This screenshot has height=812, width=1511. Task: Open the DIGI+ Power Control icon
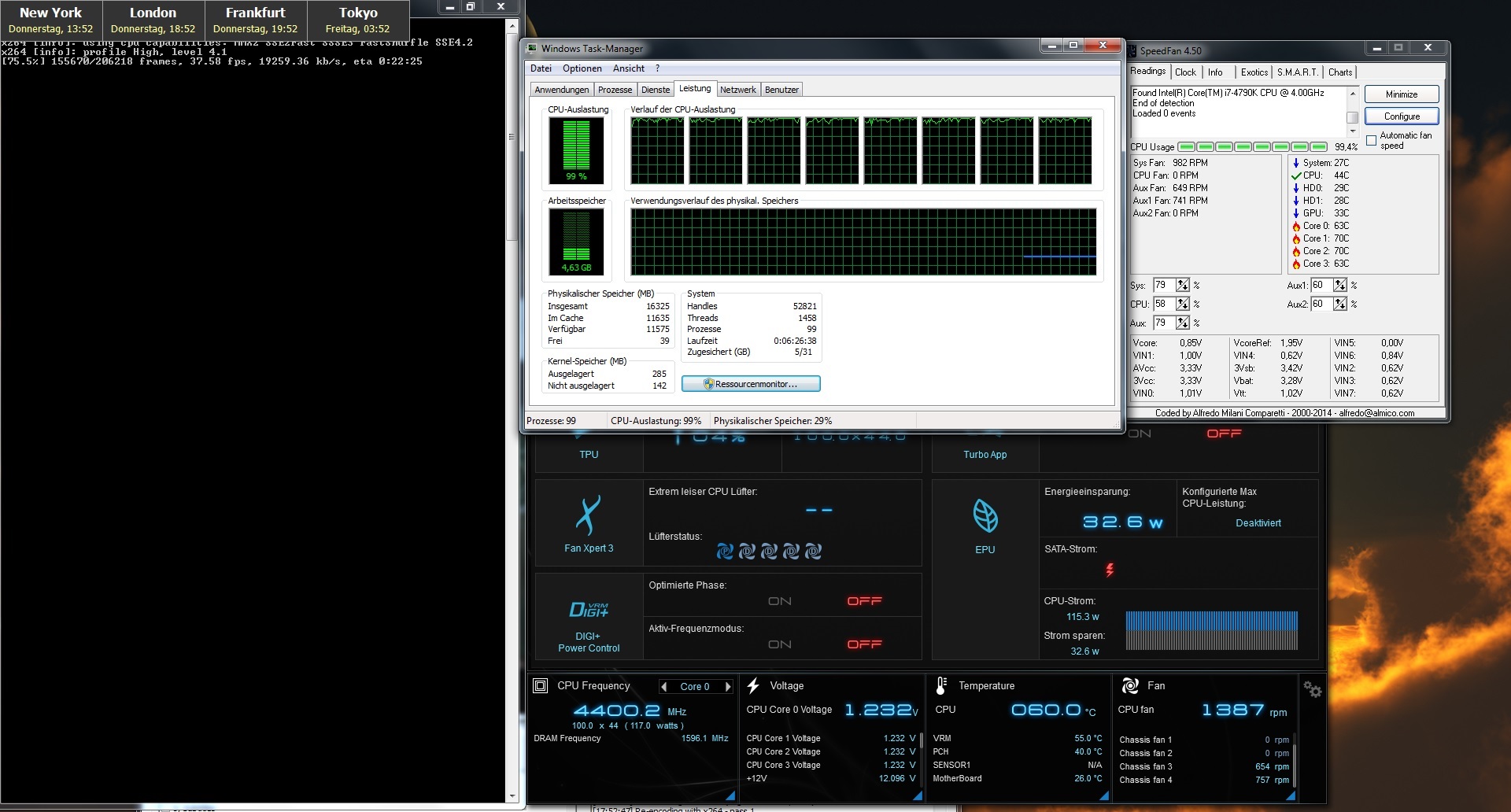[x=589, y=610]
